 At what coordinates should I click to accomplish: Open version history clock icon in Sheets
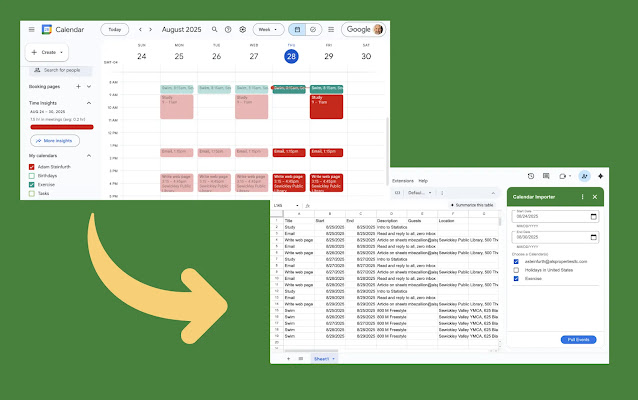[x=531, y=176]
